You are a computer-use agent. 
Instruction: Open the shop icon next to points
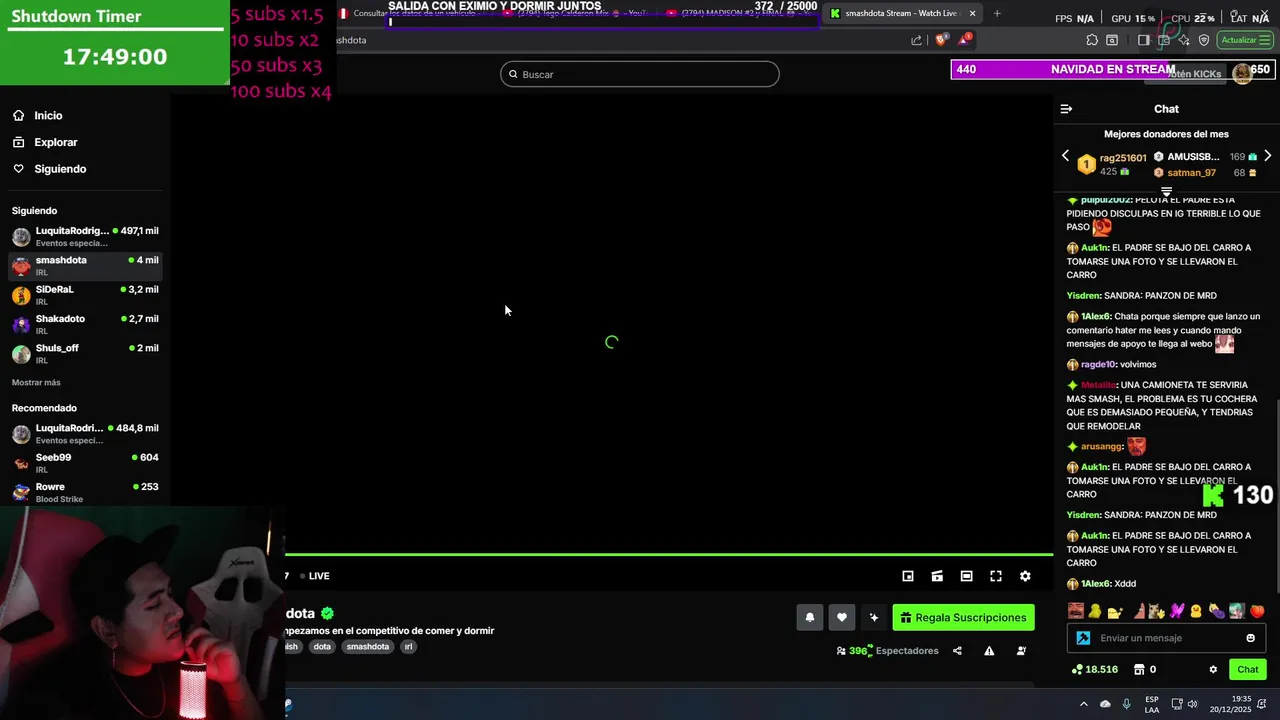pyautogui.click(x=1138, y=670)
